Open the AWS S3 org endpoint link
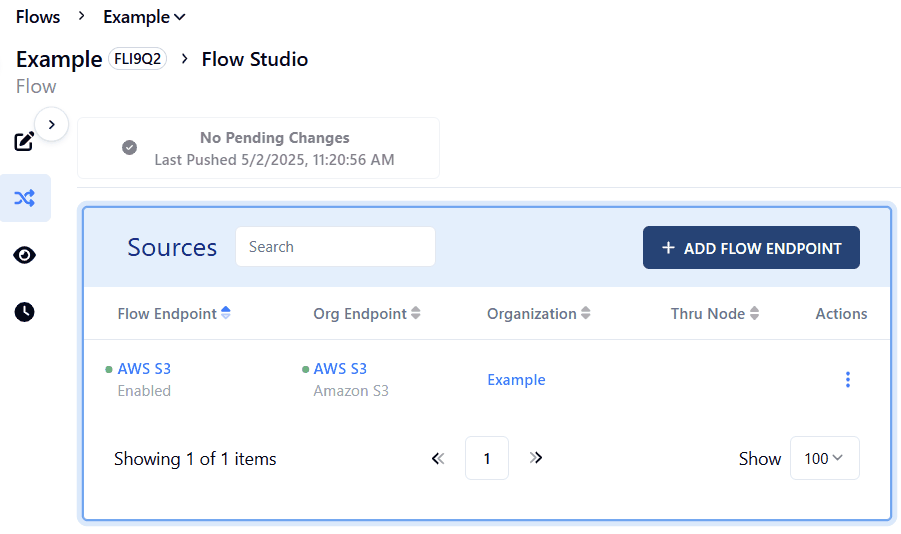 click(x=340, y=368)
